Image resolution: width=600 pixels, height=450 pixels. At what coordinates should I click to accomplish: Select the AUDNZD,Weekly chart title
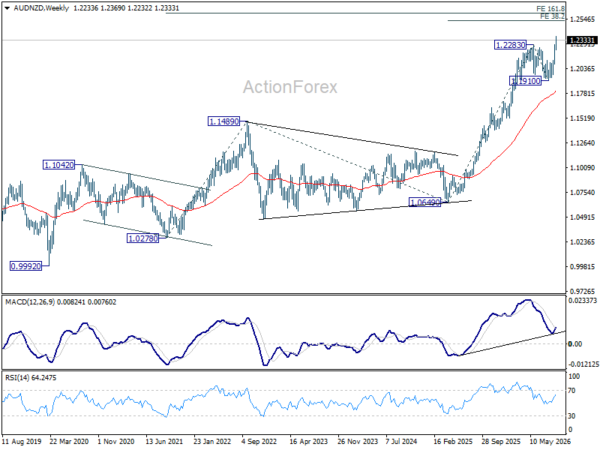click(x=41, y=8)
